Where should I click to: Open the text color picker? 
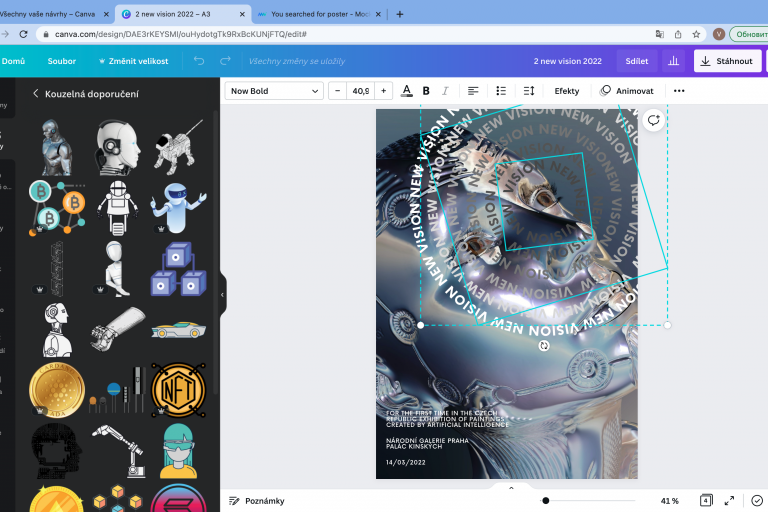pos(406,91)
